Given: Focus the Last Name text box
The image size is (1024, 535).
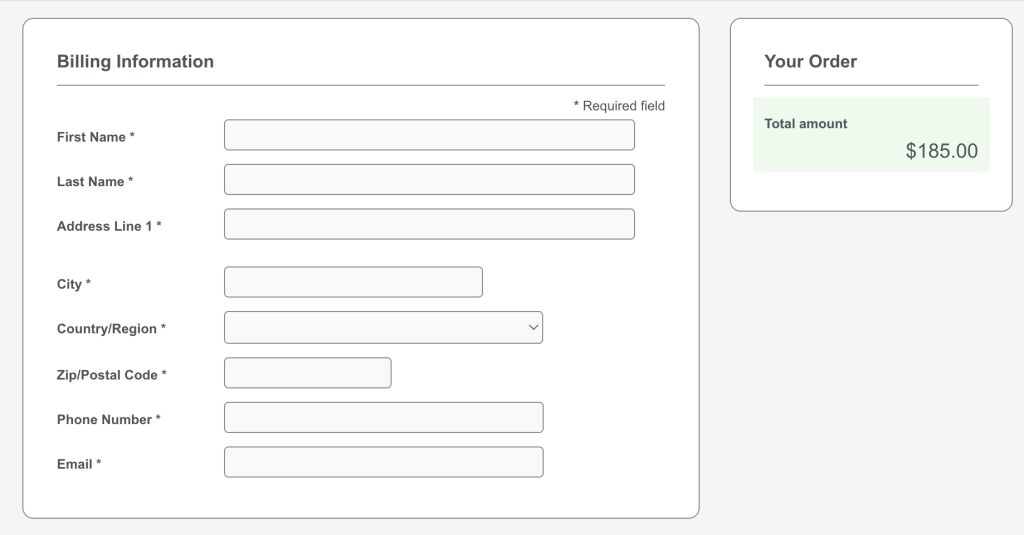Looking at the screenshot, I should [x=429, y=180].
